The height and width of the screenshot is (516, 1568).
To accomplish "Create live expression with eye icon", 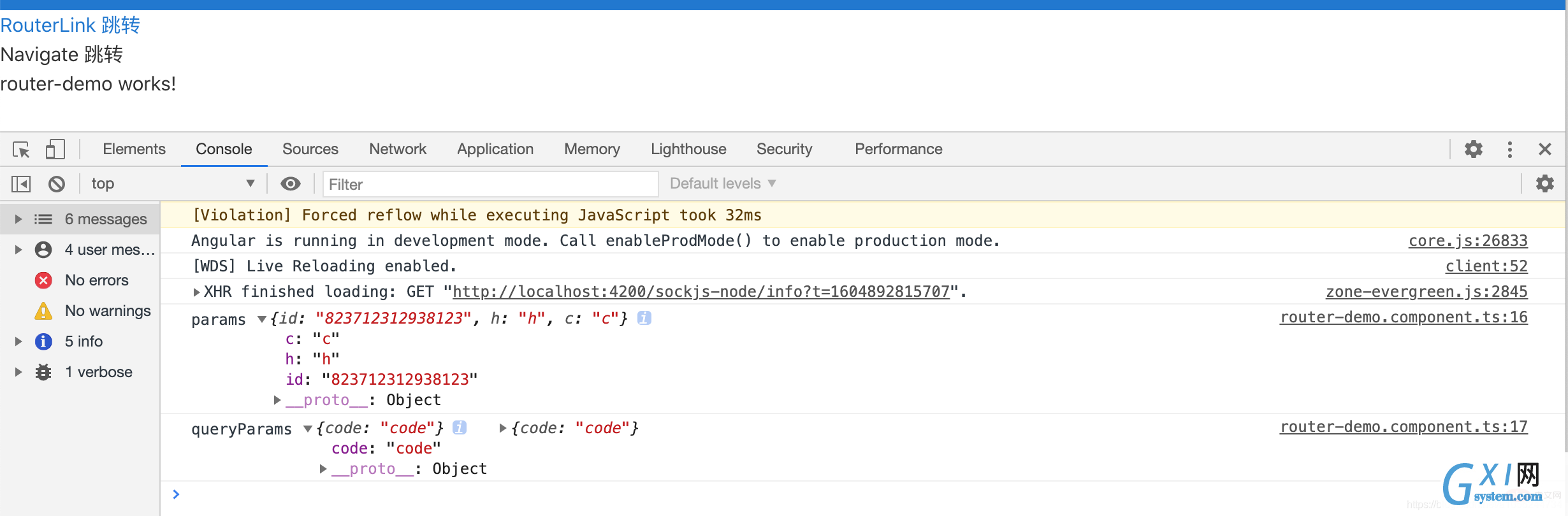I will click(291, 184).
